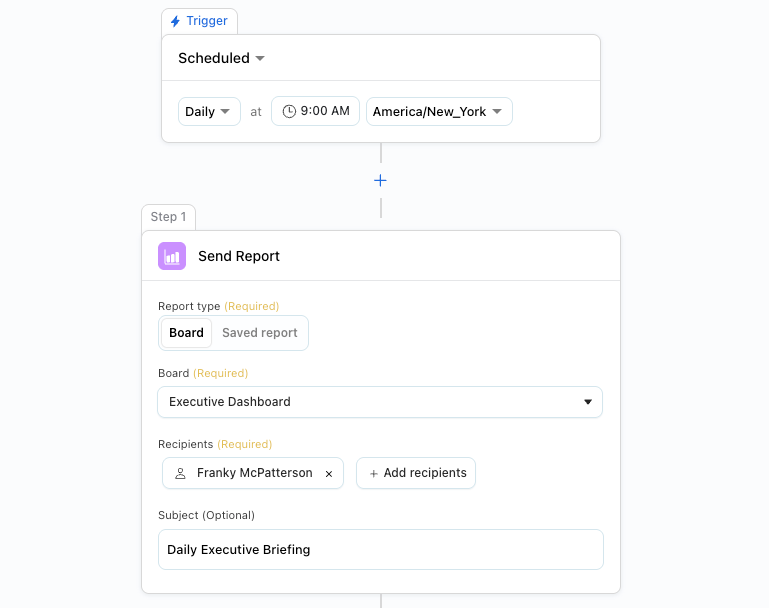Open the Daily frequency dropdown
Screen dimensions: 769x608
[x=209, y=111]
